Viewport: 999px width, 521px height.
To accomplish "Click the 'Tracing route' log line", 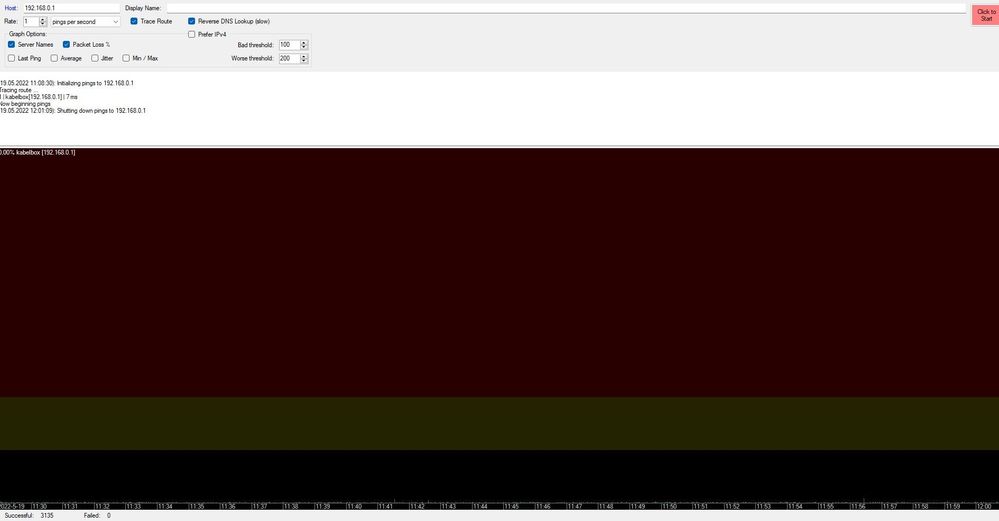I will pyautogui.click(x=19, y=90).
